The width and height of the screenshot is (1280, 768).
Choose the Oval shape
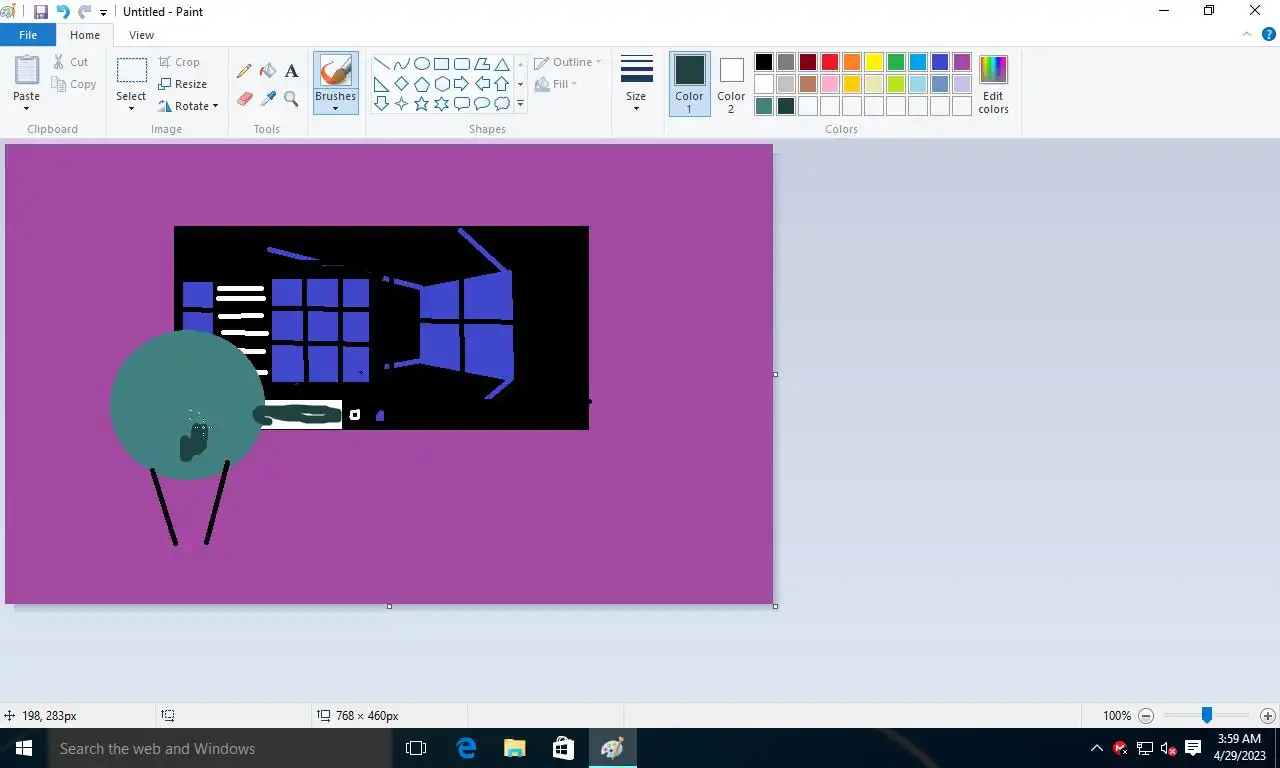(x=421, y=64)
